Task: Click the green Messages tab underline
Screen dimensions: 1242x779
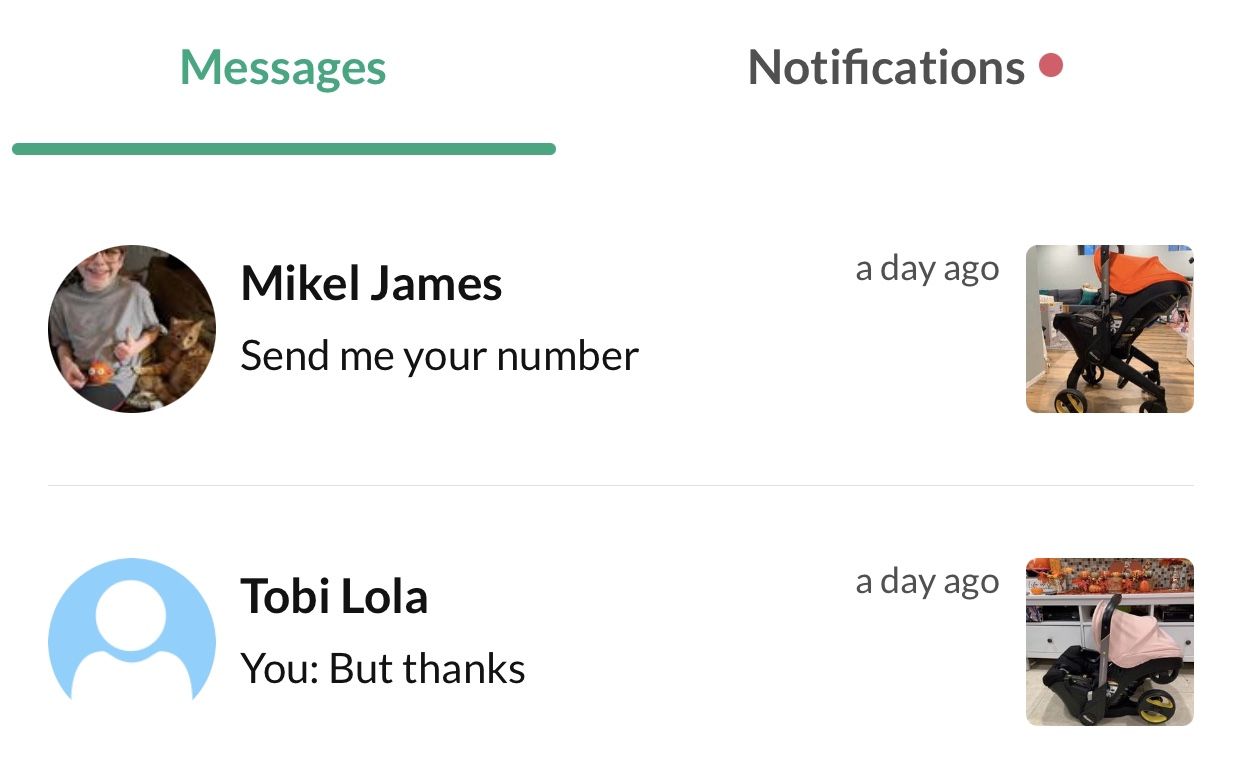Action: [284, 149]
